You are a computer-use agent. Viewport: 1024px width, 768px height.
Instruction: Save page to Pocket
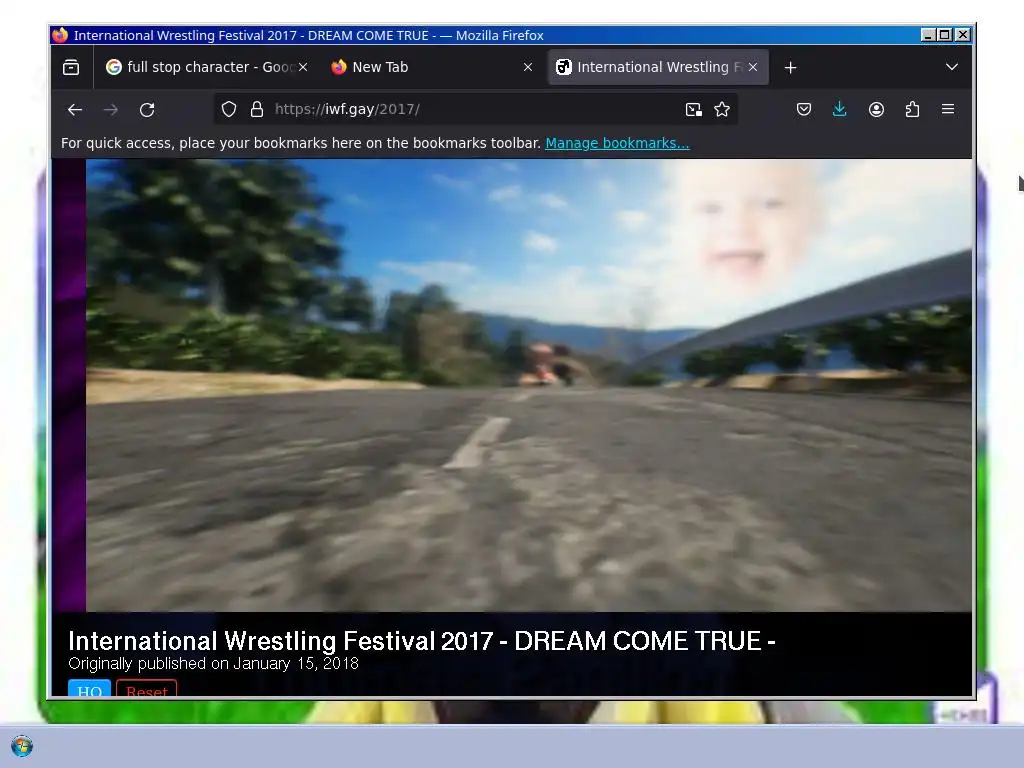coord(804,109)
